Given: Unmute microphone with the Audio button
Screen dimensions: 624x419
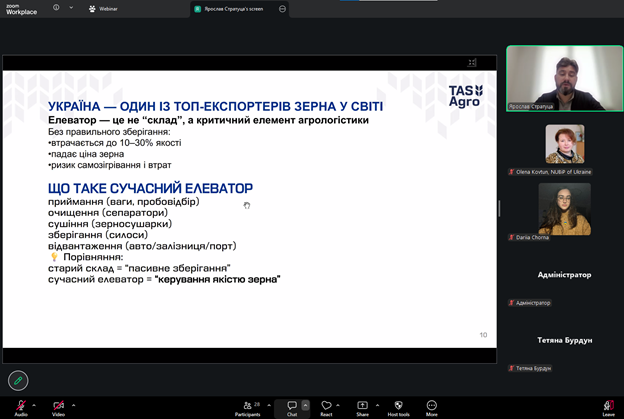Looking at the screenshot, I should pos(21,408).
